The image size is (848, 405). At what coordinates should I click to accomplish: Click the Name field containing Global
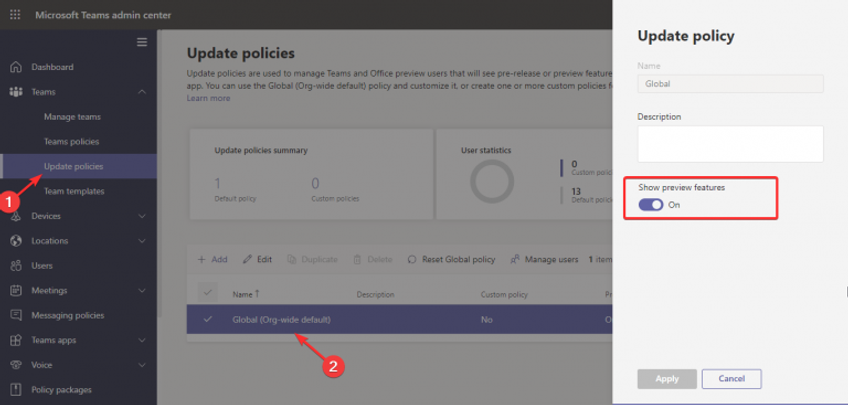tap(730, 84)
